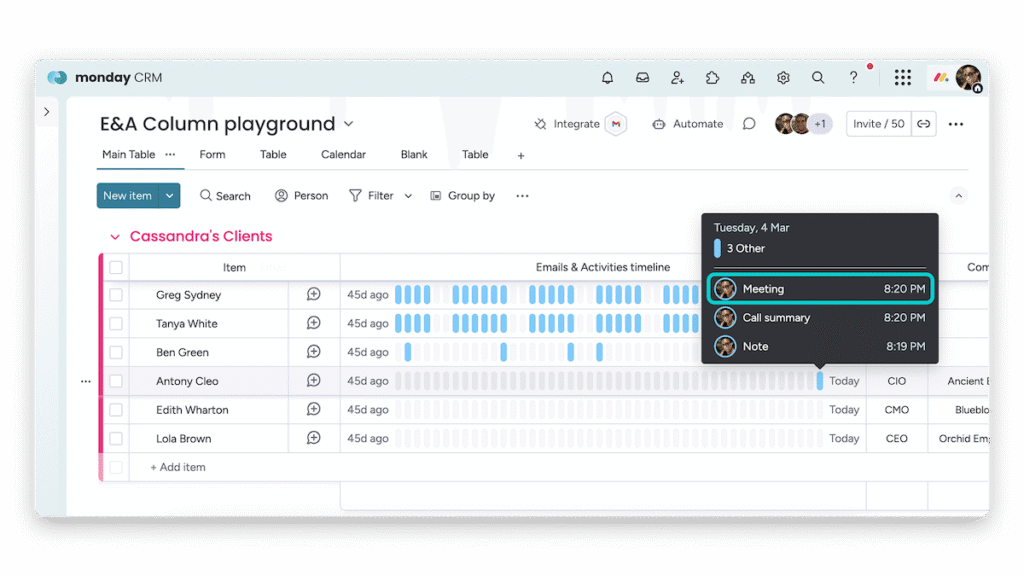Select all items header checkbox
The height and width of the screenshot is (576, 1024).
116,267
